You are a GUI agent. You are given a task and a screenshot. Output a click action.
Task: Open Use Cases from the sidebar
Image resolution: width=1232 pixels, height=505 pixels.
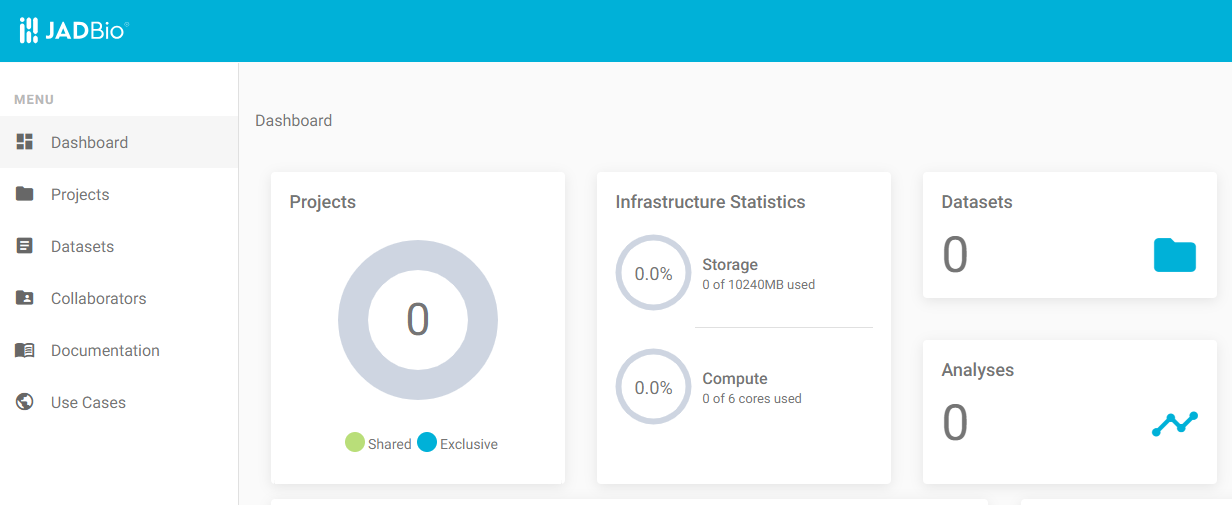click(x=88, y=402)
